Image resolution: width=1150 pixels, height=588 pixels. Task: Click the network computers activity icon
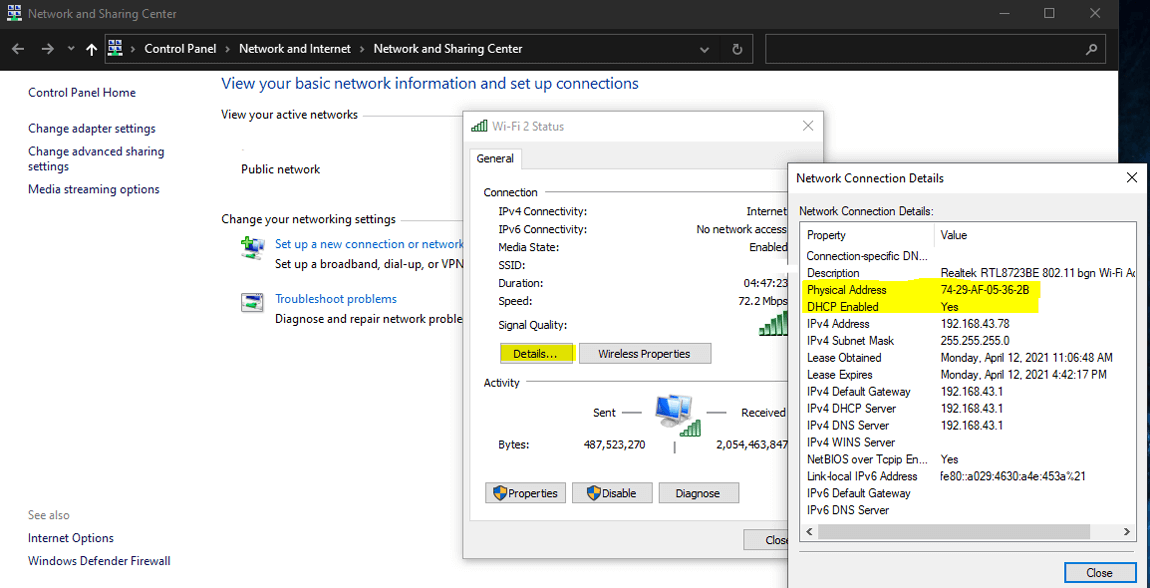click(675, 412)
